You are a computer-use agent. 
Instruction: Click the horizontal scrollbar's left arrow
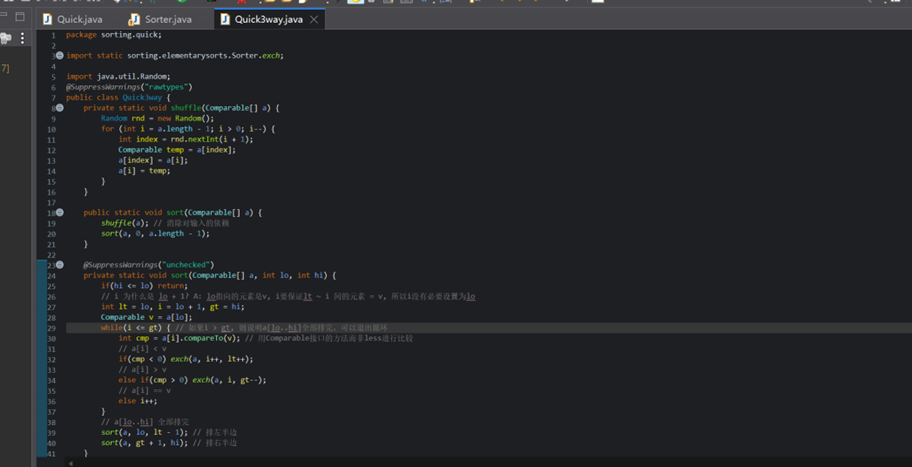click(71, 464)
